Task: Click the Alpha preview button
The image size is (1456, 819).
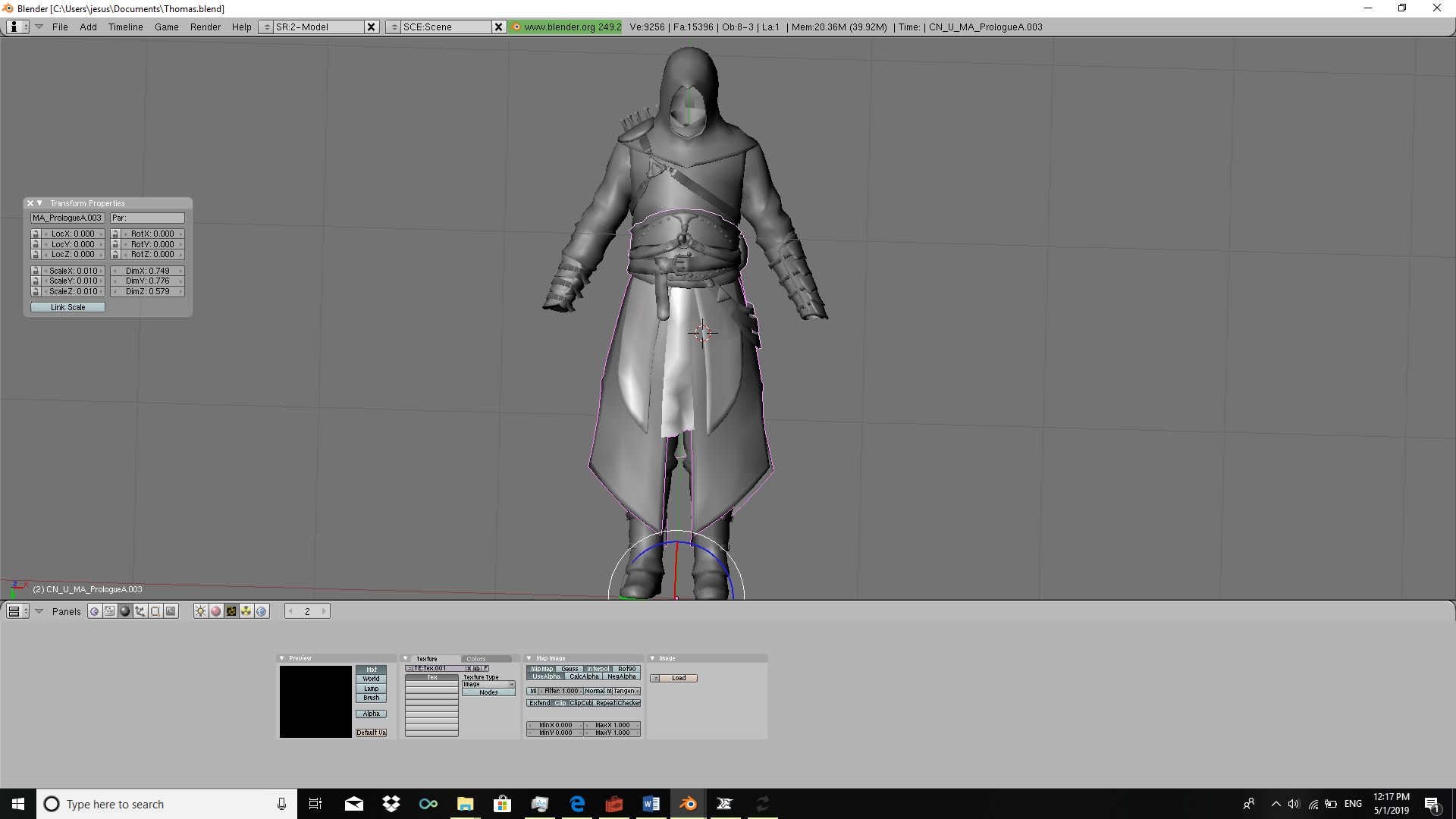Action: coord(371,714)
